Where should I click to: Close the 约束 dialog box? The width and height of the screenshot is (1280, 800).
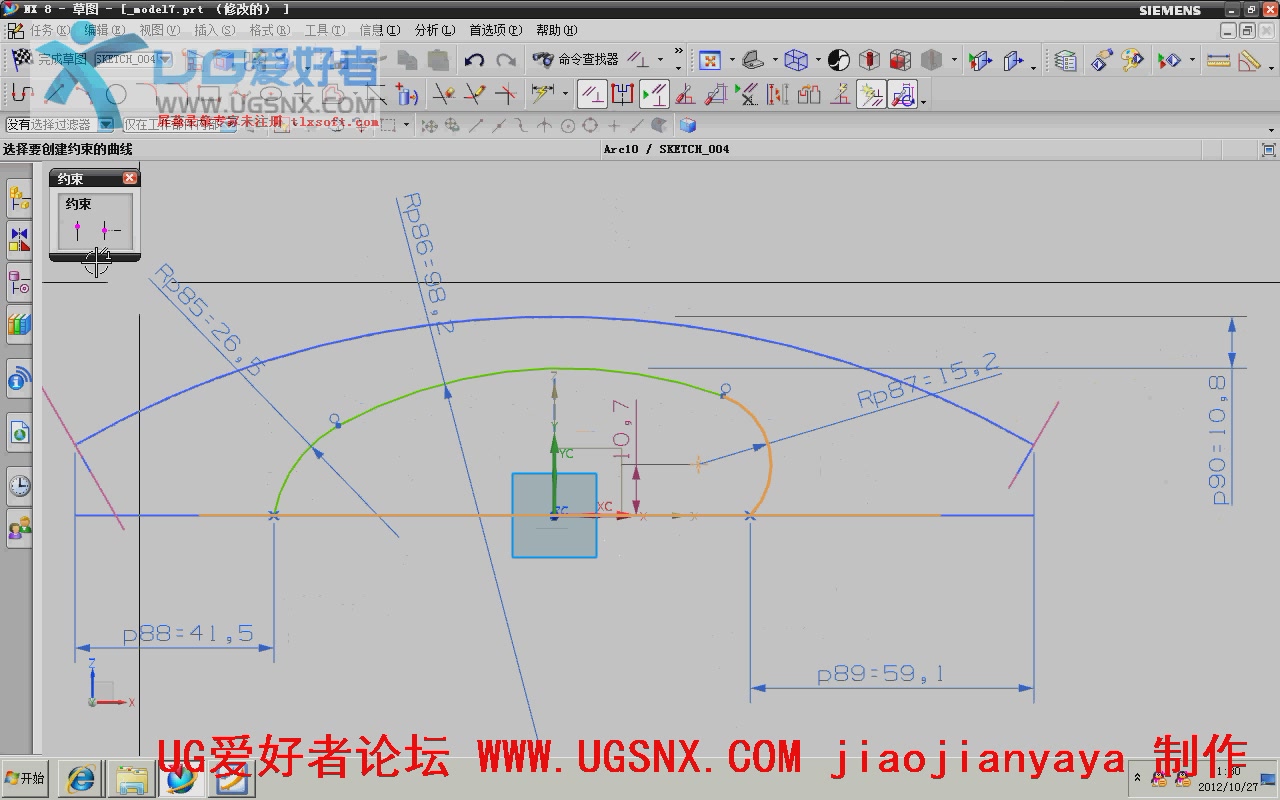tap(130, 178)
